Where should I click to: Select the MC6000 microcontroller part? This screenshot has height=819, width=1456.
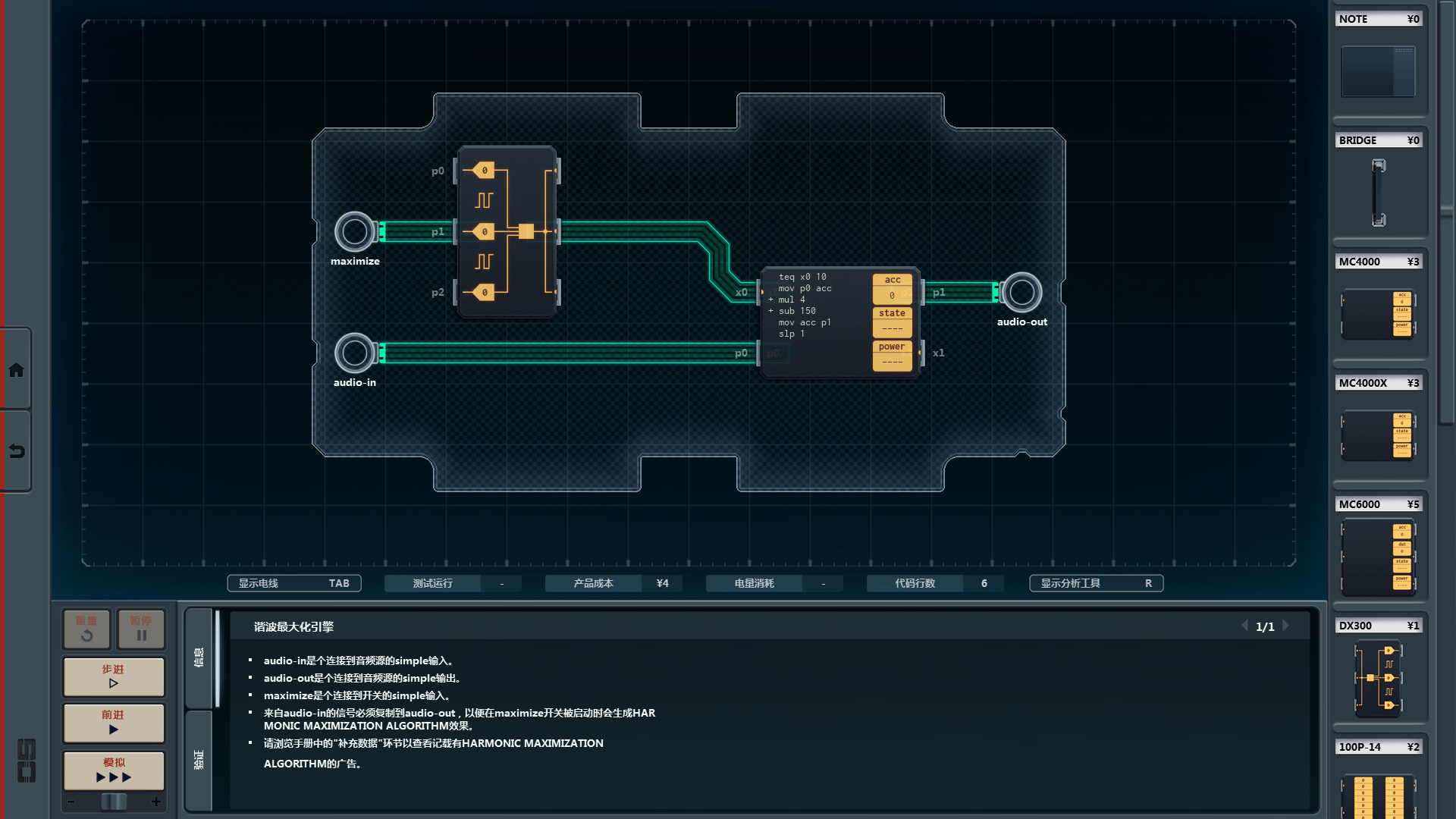(x=1378, y=557)
